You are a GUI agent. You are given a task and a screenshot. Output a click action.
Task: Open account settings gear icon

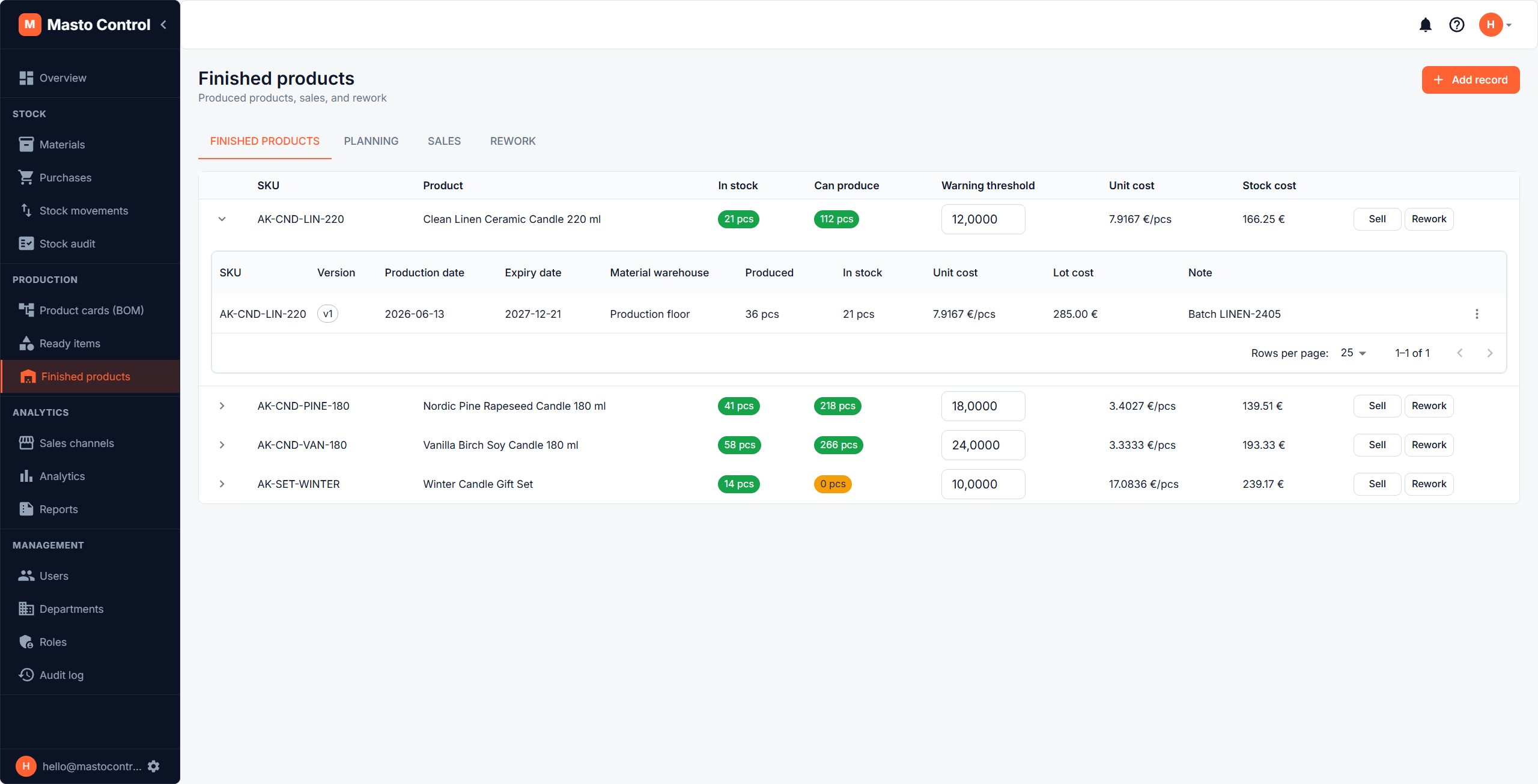154,766
